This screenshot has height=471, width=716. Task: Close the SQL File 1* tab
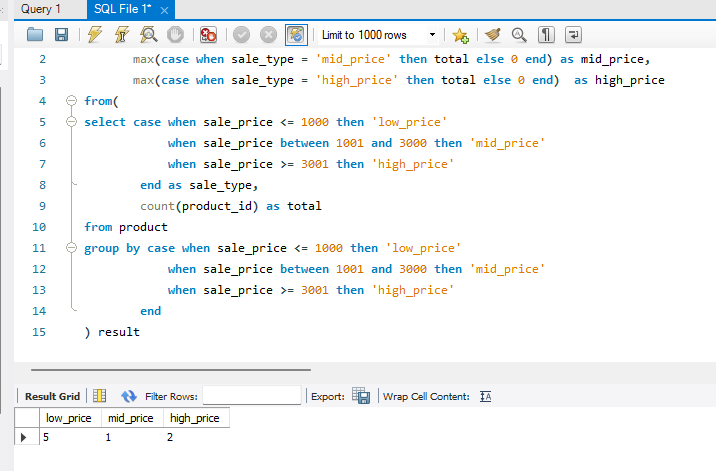click(164, 10)
